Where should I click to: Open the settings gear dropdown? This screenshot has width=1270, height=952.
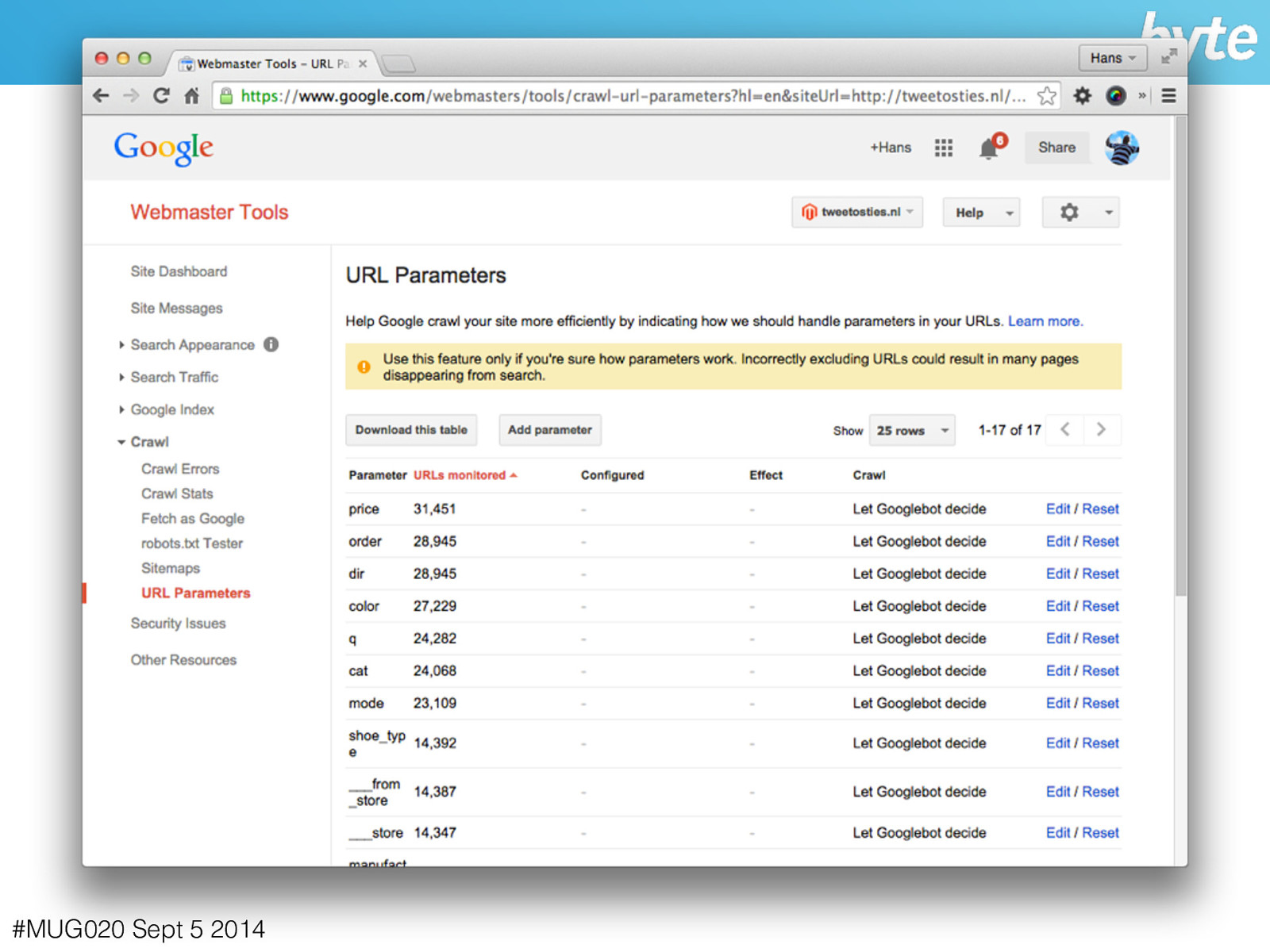(x=1080, y=213)
